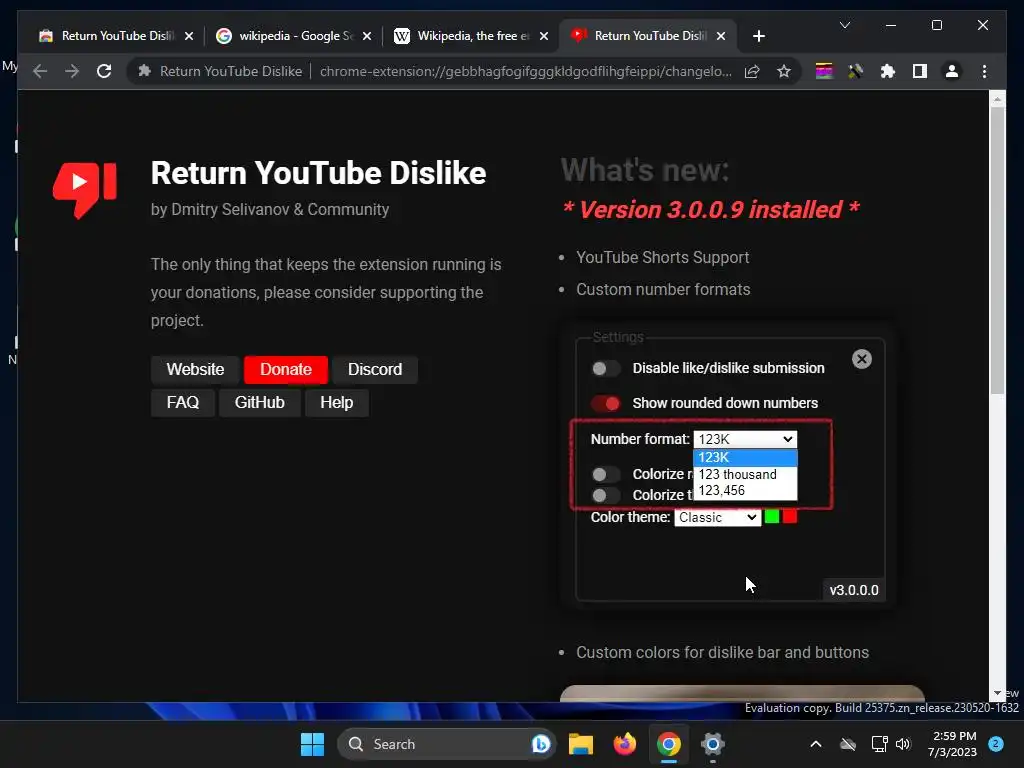
Task: Open the Website button
Action: coord(195,370)
